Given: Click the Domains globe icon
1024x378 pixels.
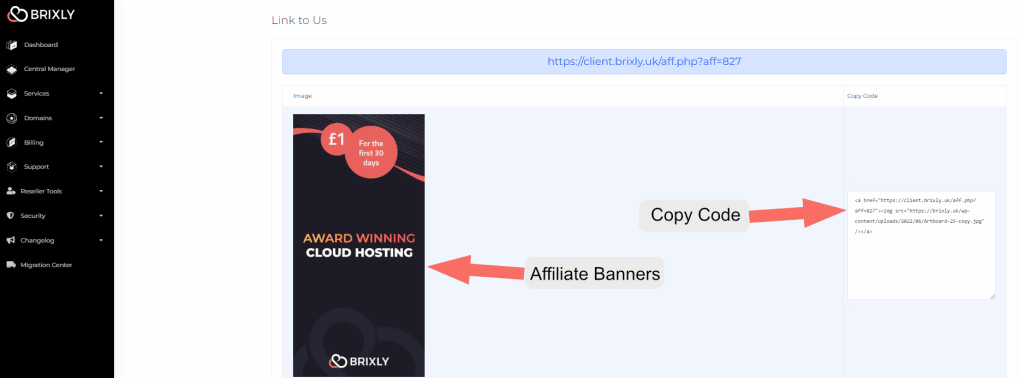Looking at the screenshot, I should pyautogui.click(x=11, y=118).
